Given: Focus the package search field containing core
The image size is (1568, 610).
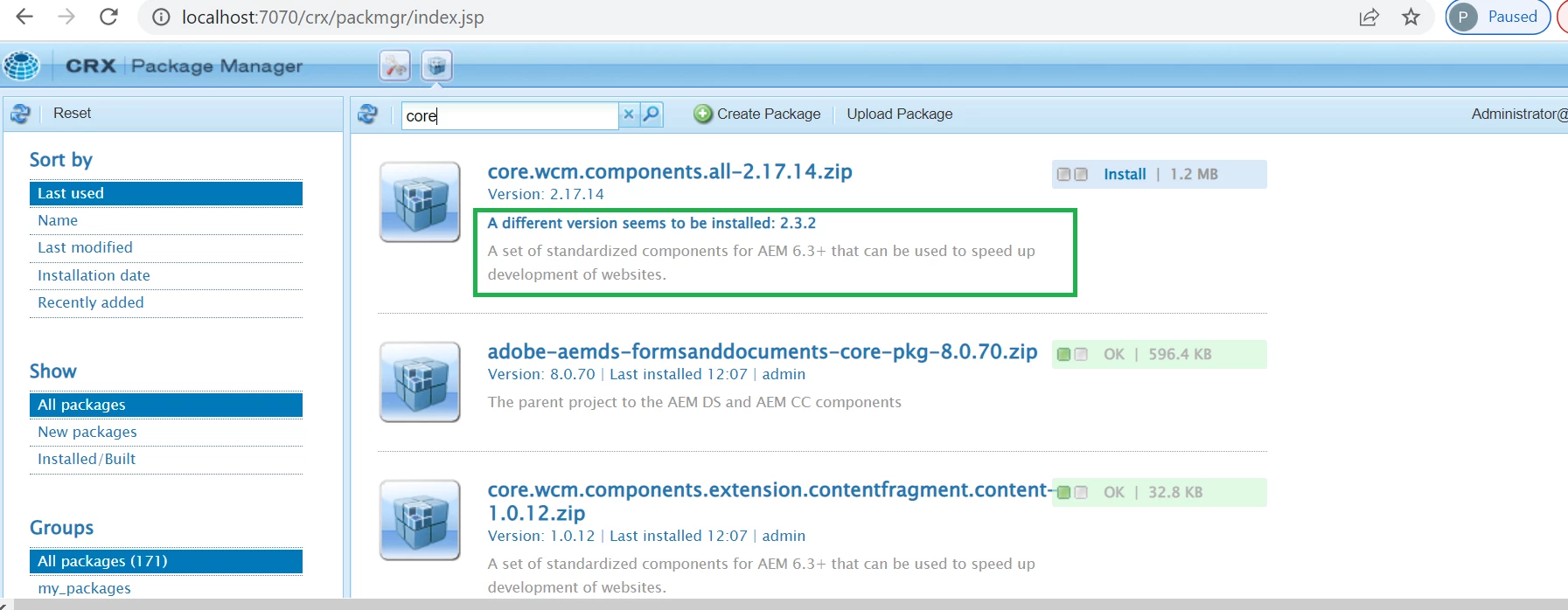Looking at the screenshot, I should click(x=510, y=115).
